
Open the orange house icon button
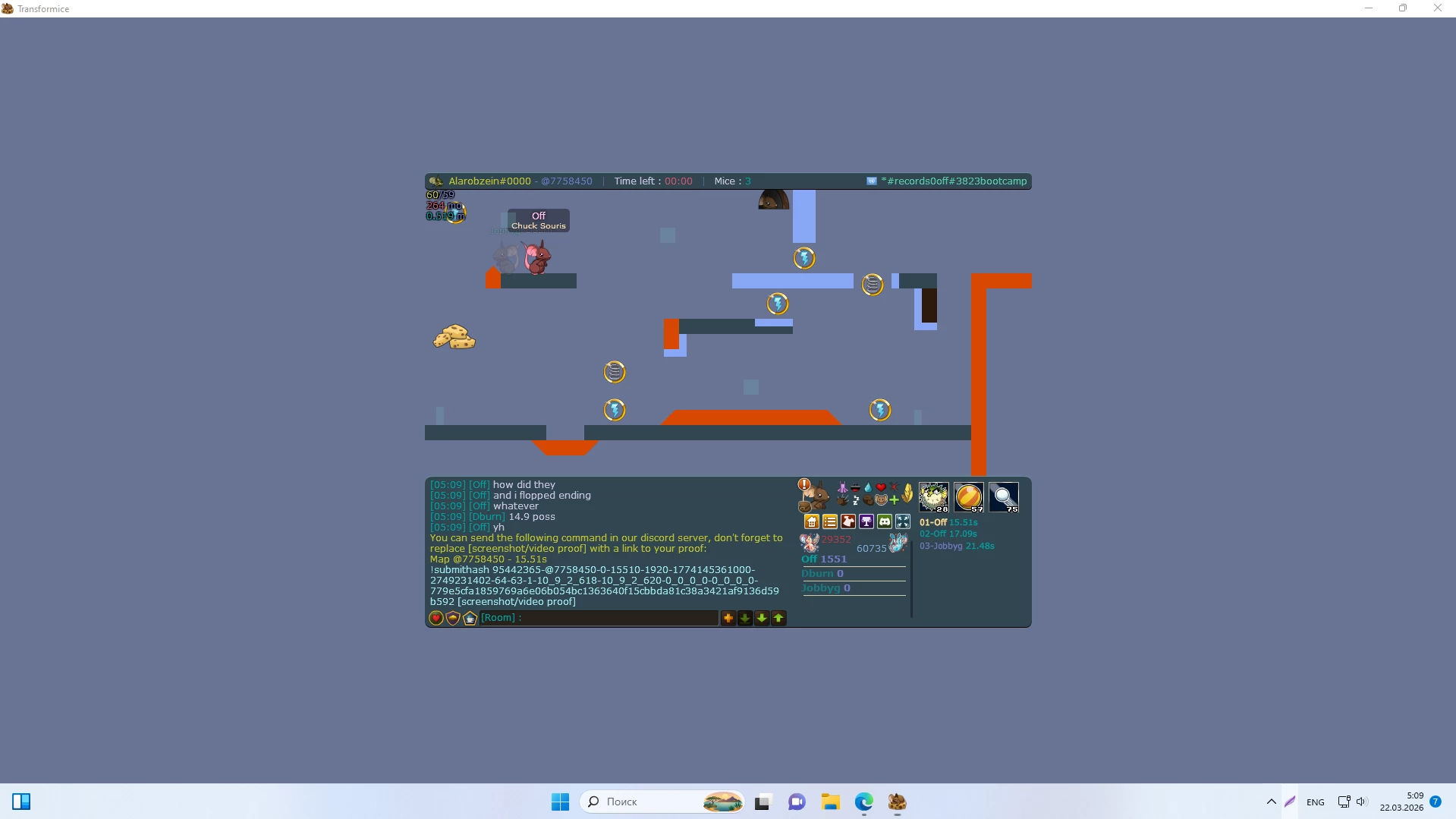click(812, 521)
